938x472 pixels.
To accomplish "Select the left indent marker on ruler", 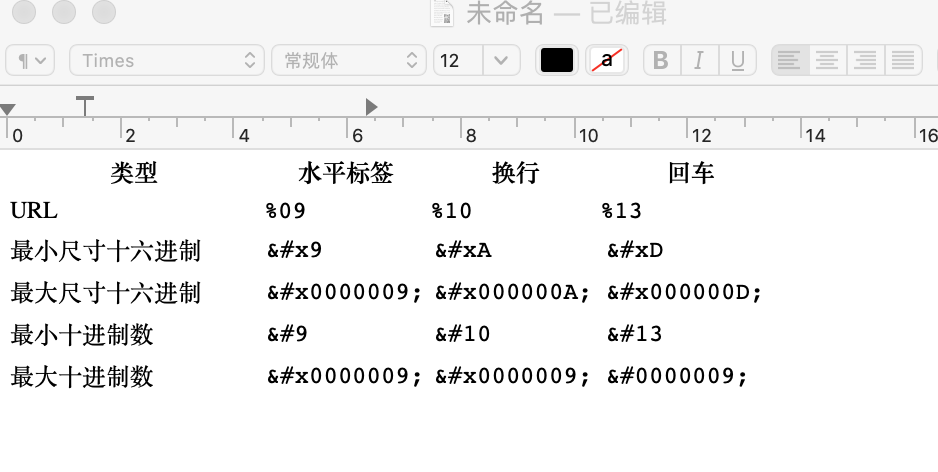I will [x=7, y=109].
